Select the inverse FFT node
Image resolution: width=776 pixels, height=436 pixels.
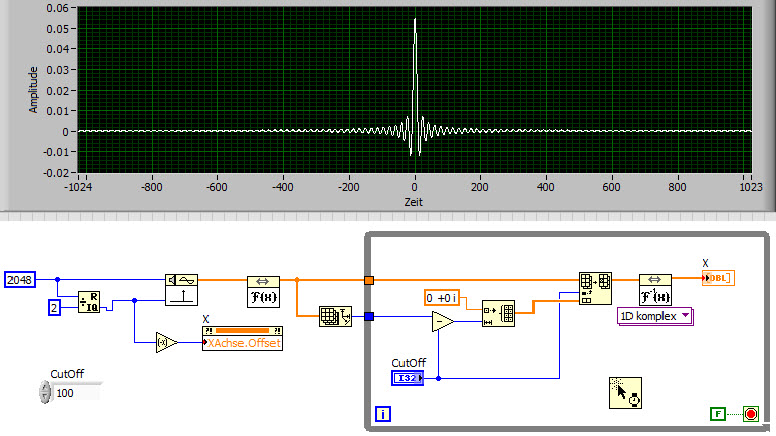click(655, 290)
